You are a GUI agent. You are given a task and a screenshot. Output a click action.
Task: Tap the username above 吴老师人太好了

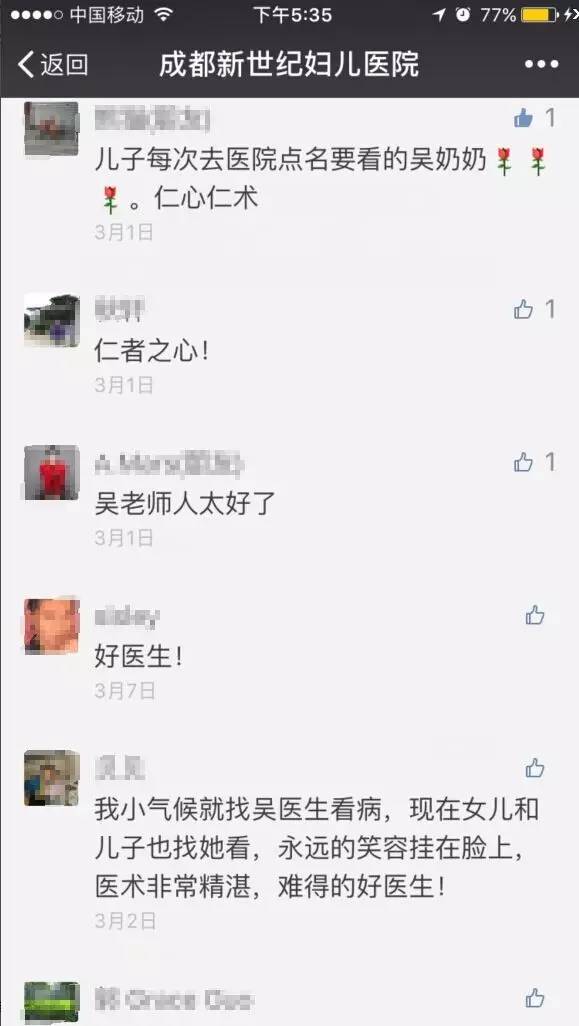169,464
